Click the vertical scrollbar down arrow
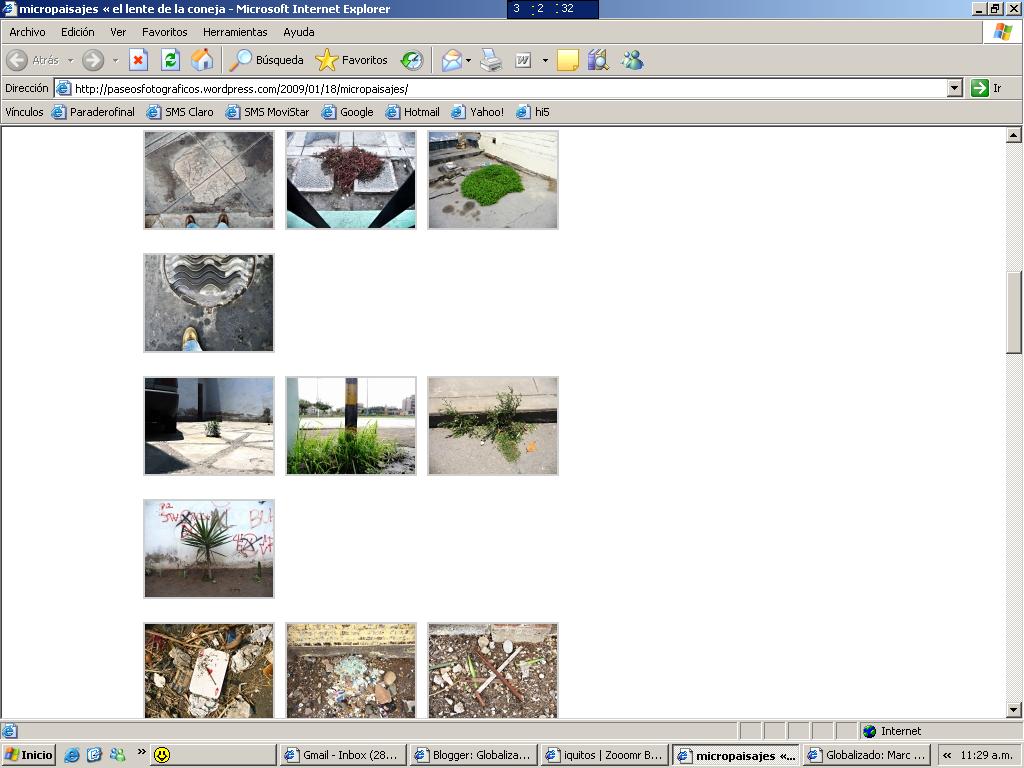 pyautogui.click(x=1014, y=709)
